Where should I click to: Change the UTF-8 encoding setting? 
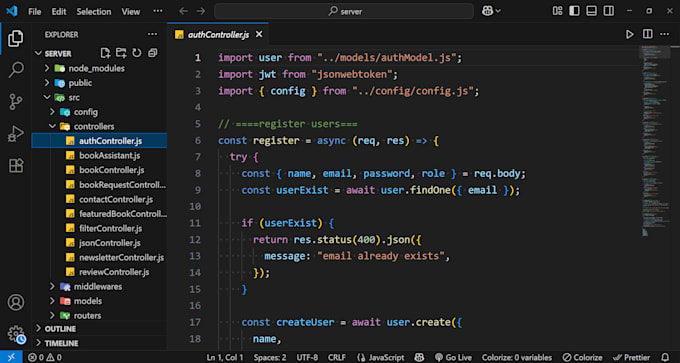click(x=307, y=357)
